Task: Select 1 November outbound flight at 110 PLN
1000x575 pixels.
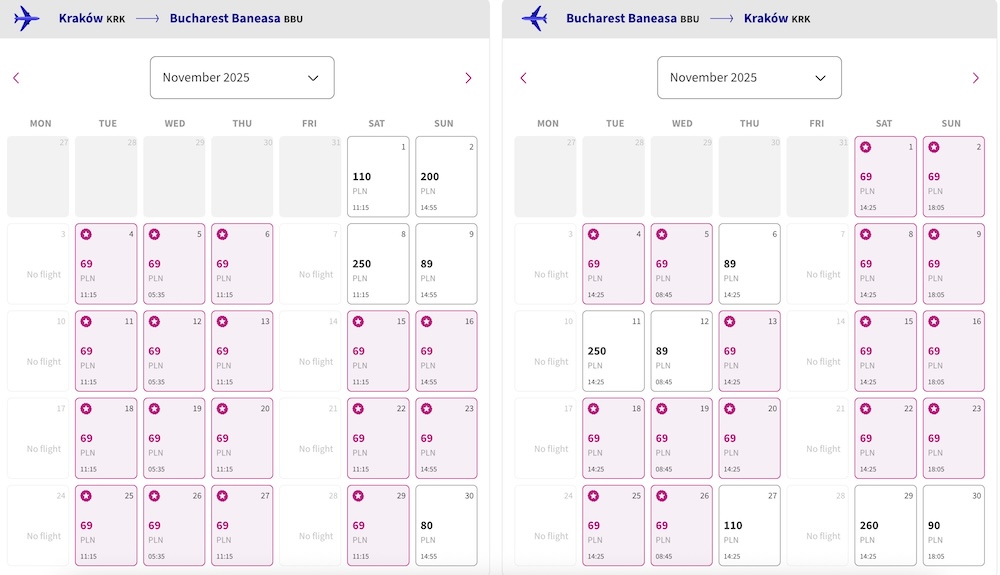Action: pyautogui.click(x=378, y=177)
